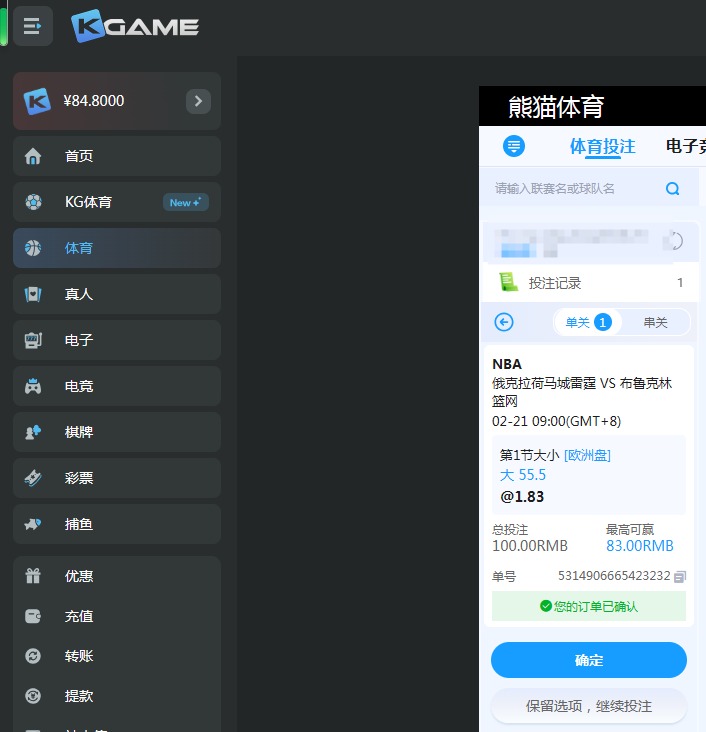Image resolution: width=706 pixels, height=732 pixels.
Task: Click the @1.83 odds value
Action: pos(522,497)
